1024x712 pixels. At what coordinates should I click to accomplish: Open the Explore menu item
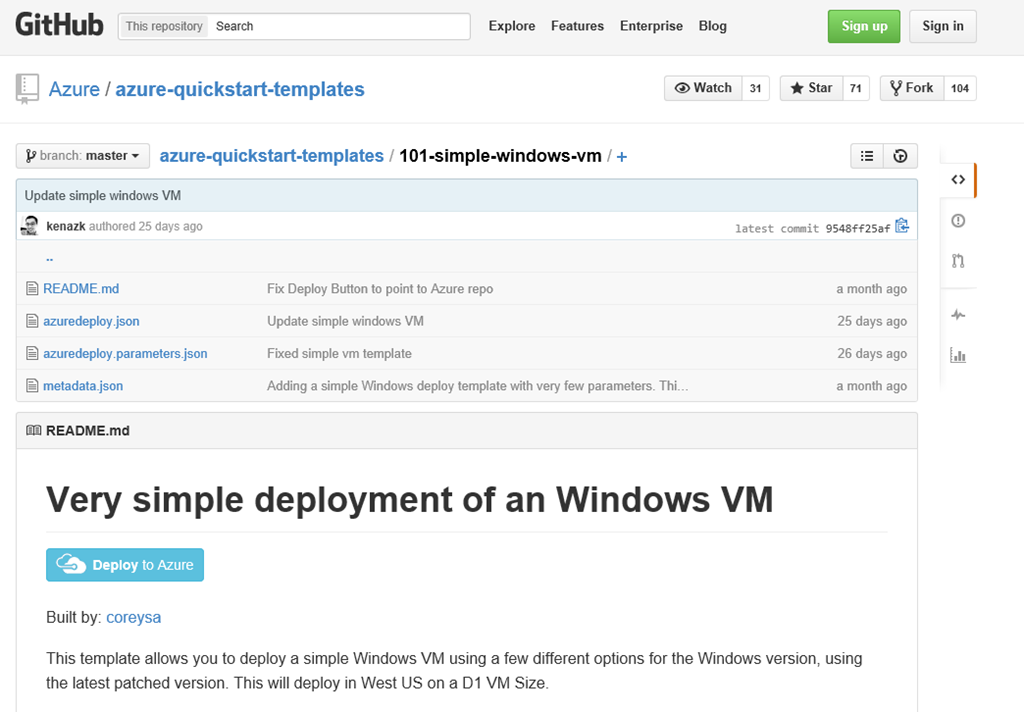[x=512, y=26]
